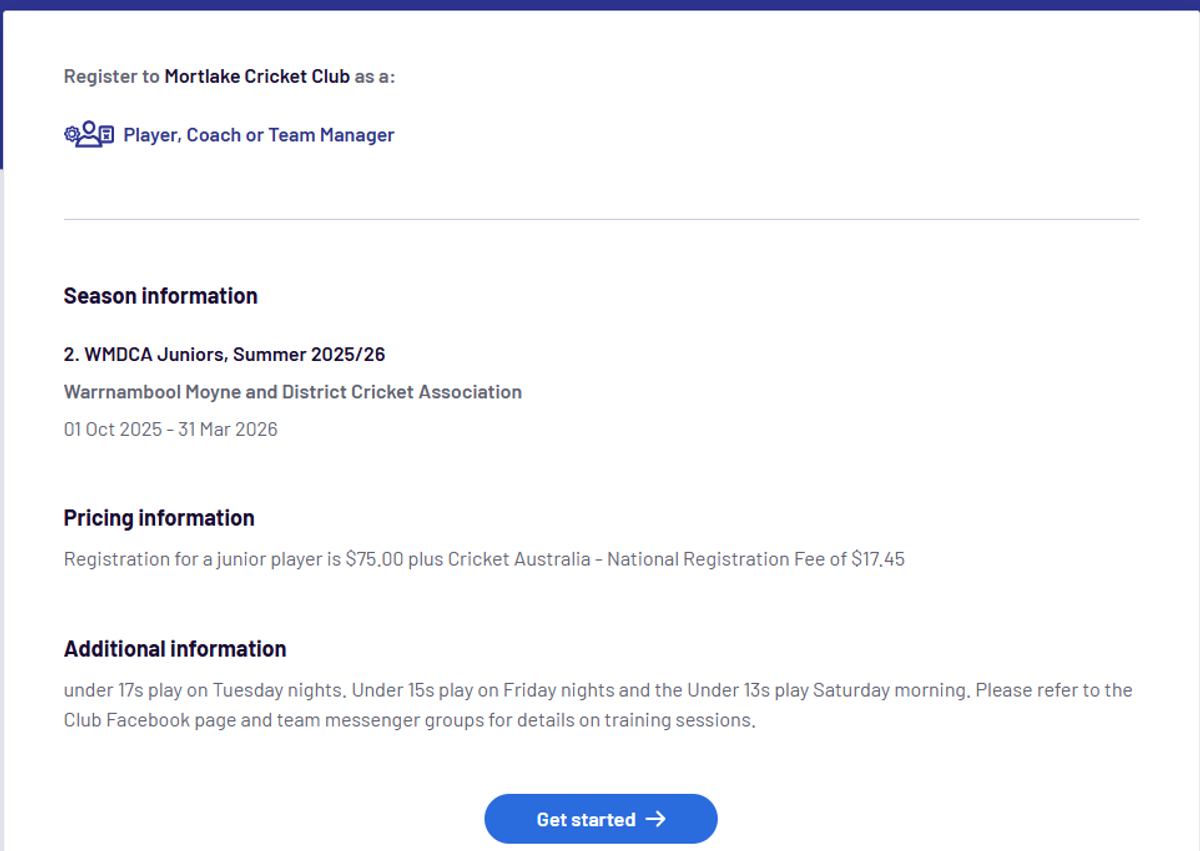Click the horizontal divider below the role selection

click(601, 219)
